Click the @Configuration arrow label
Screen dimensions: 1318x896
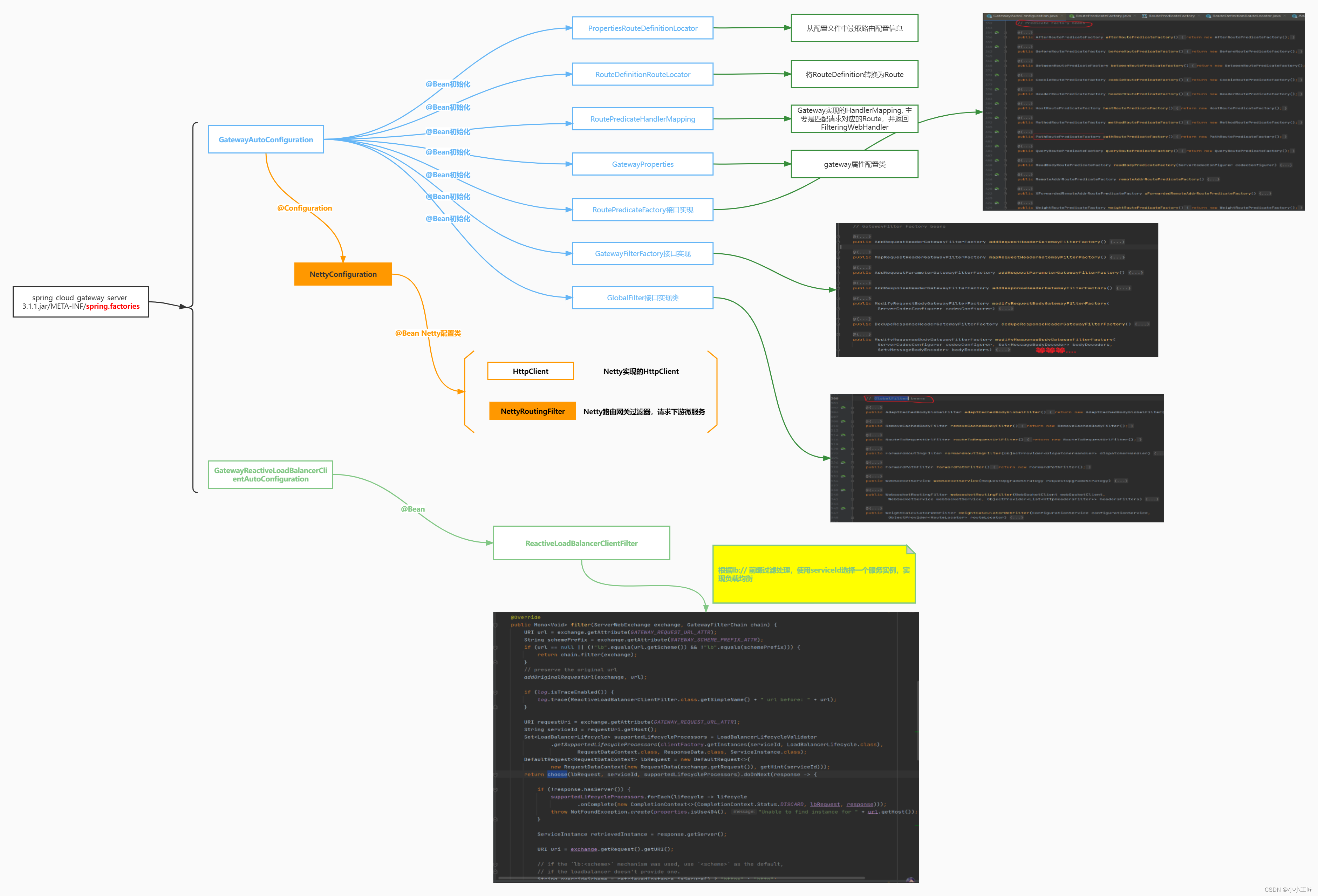click(x=305, y=208)
